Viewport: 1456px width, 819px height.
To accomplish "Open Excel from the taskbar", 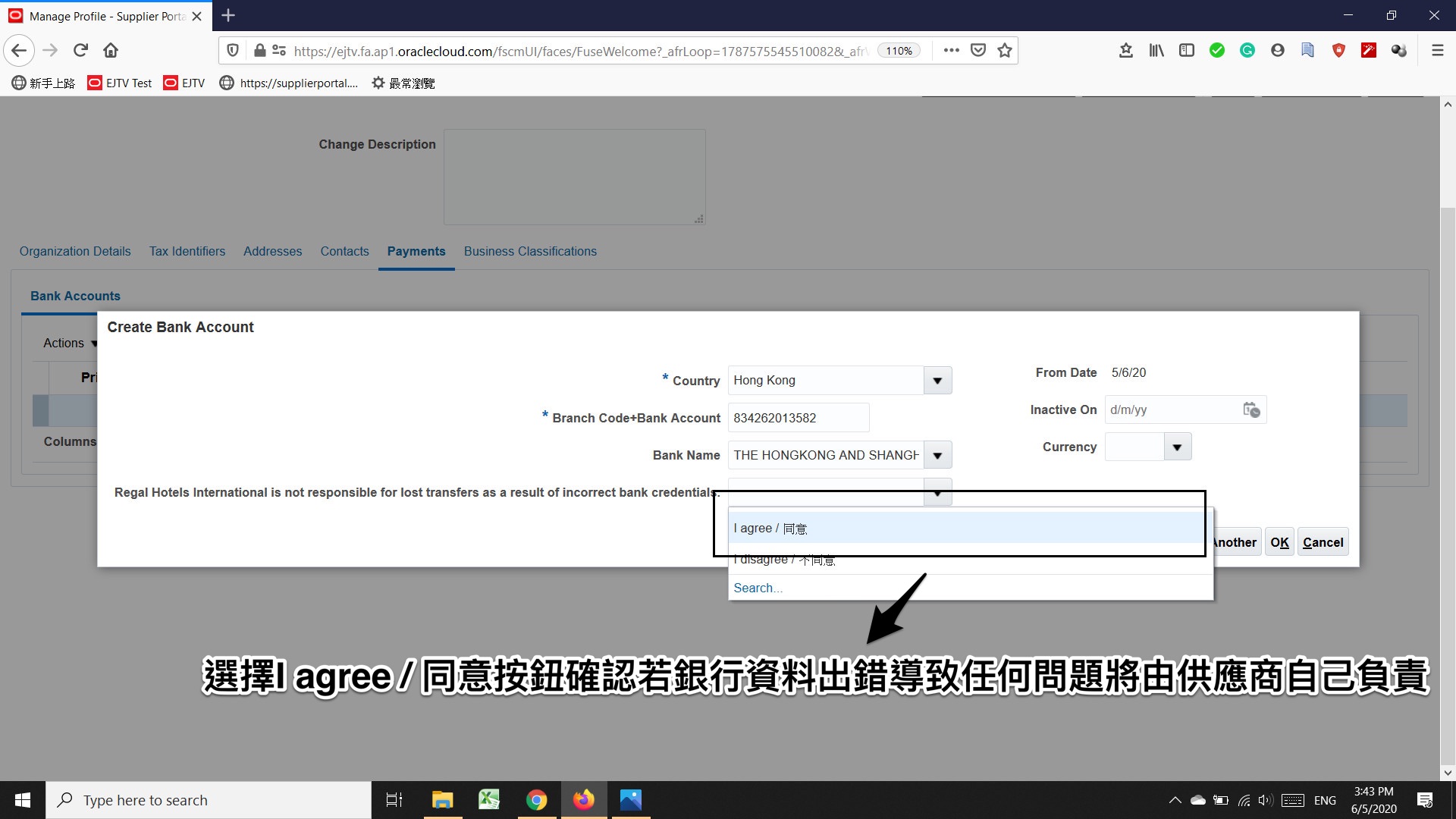I will pos(489,800).
